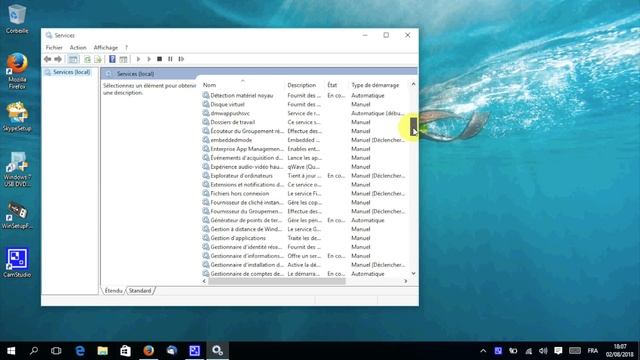Click the Back arrow in Services toolbar
This screenshot has width=640, height=360.
[47, 59]
